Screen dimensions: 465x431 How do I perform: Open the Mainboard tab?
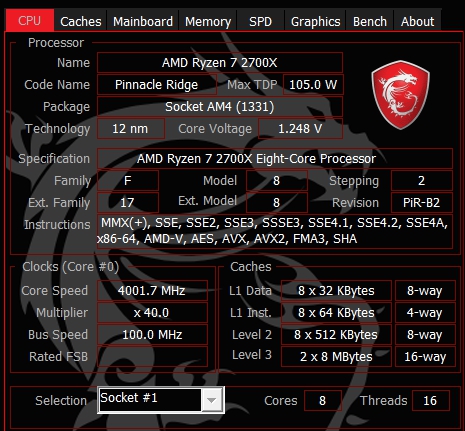pos(143,21)
